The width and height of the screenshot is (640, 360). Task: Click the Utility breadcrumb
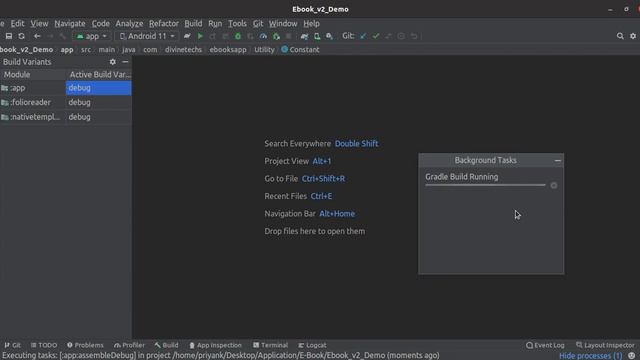click(x=264, y=50)
